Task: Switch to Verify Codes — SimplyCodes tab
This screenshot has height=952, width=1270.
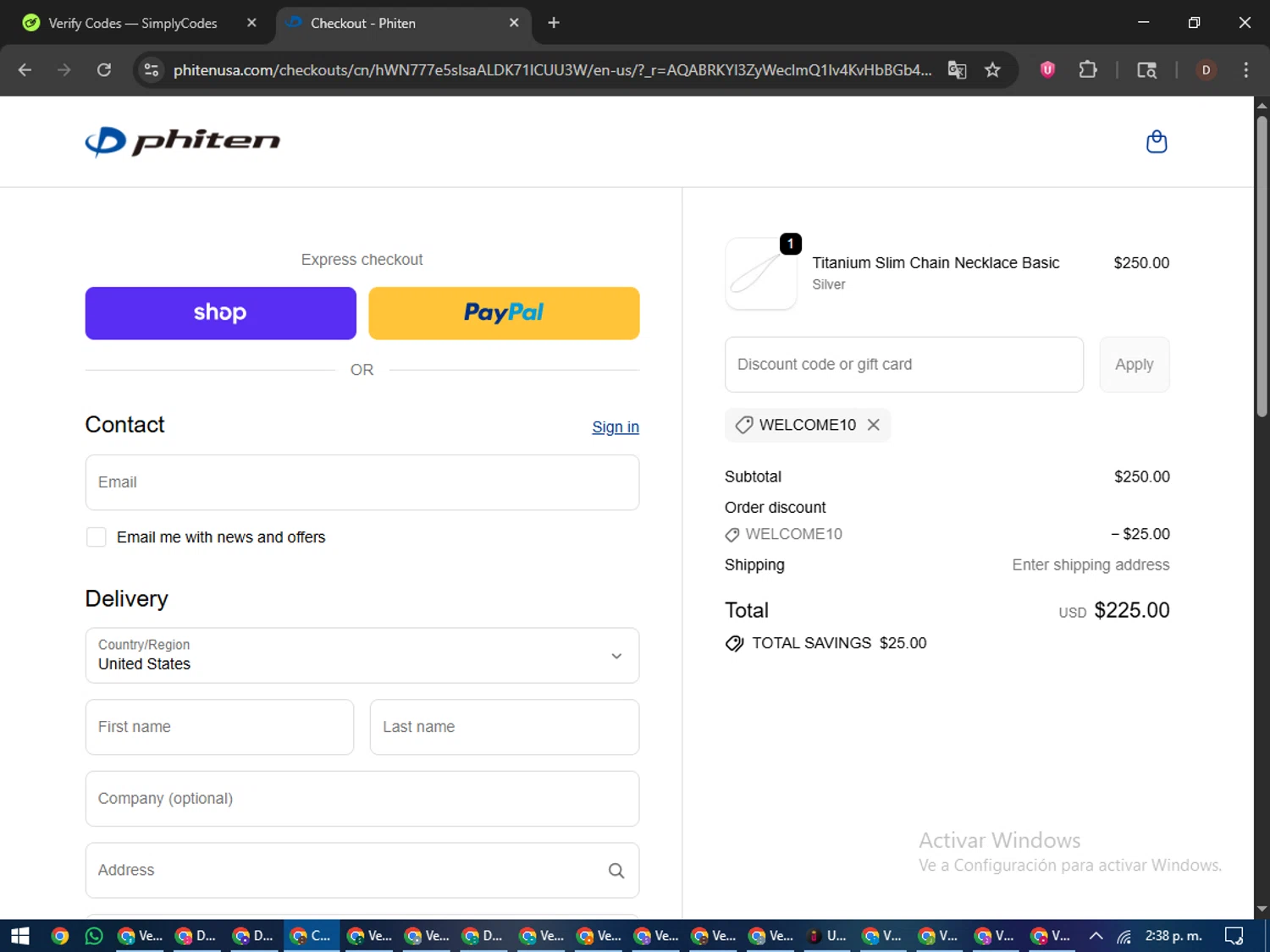Action: (133, 23)
